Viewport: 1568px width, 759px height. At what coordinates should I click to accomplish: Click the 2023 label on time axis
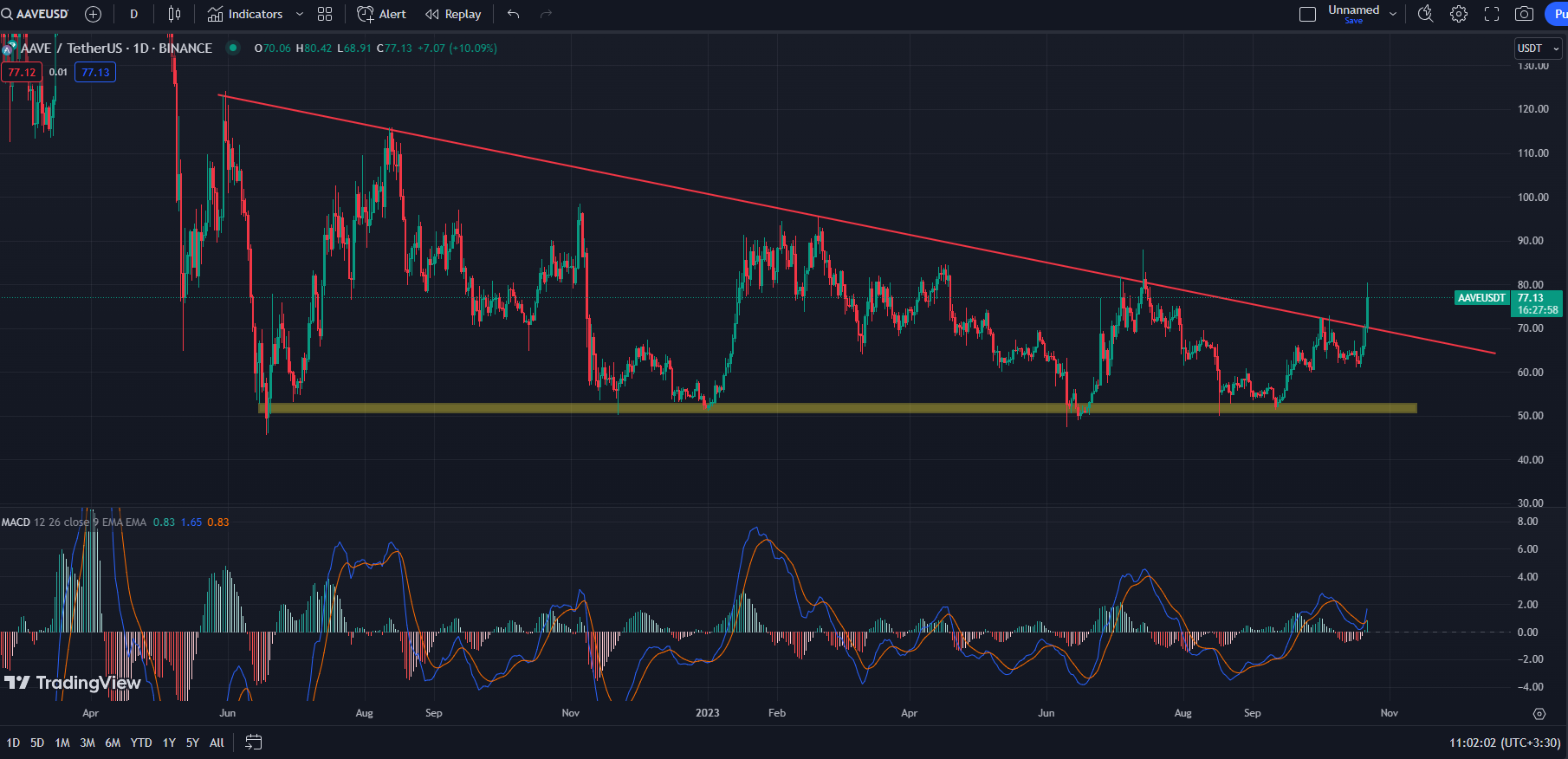[708, 713]
